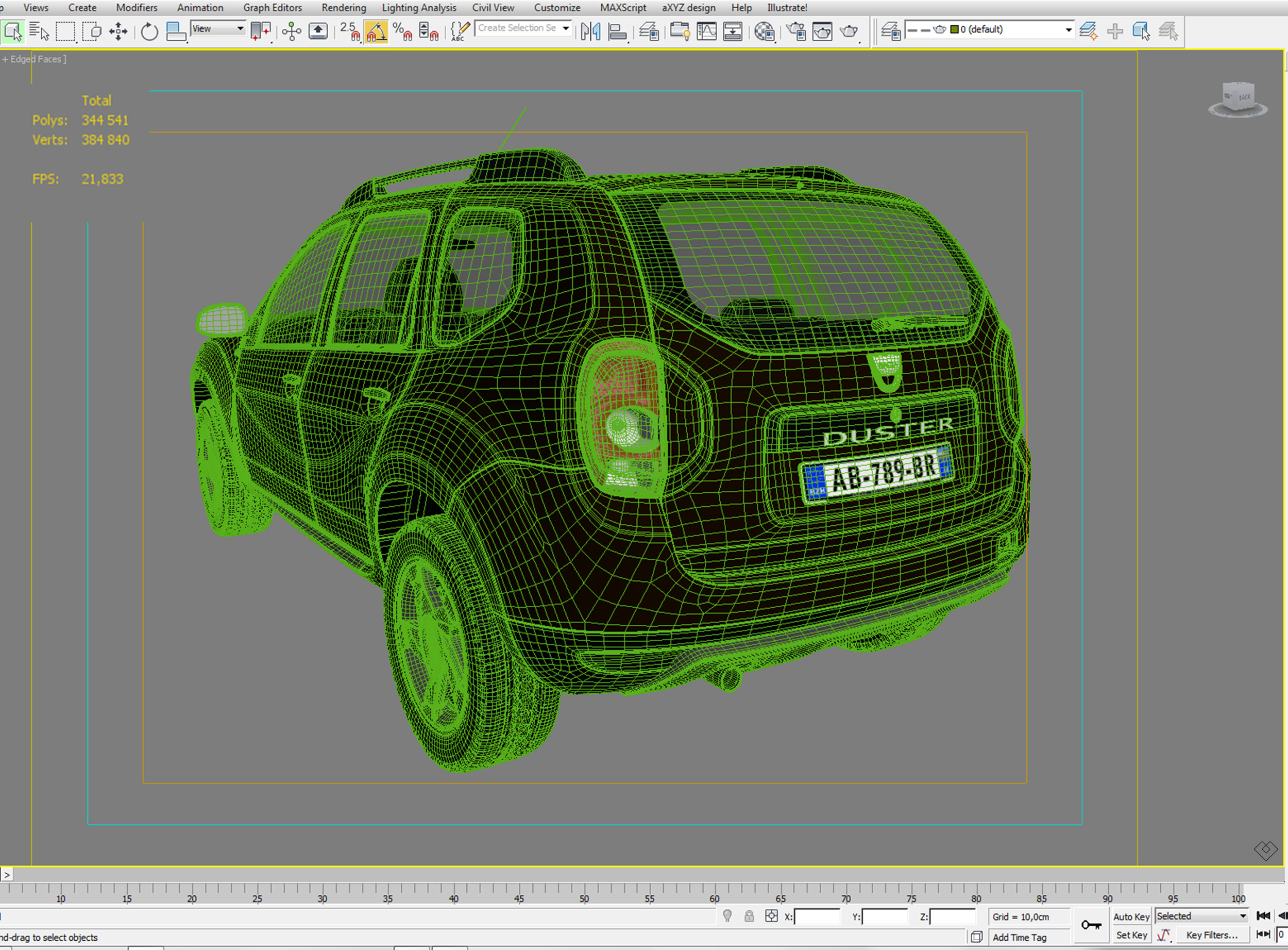Screen dimensions: 1288x950
Task: Open Lighting Analysis menu
Action: (419, 8)
